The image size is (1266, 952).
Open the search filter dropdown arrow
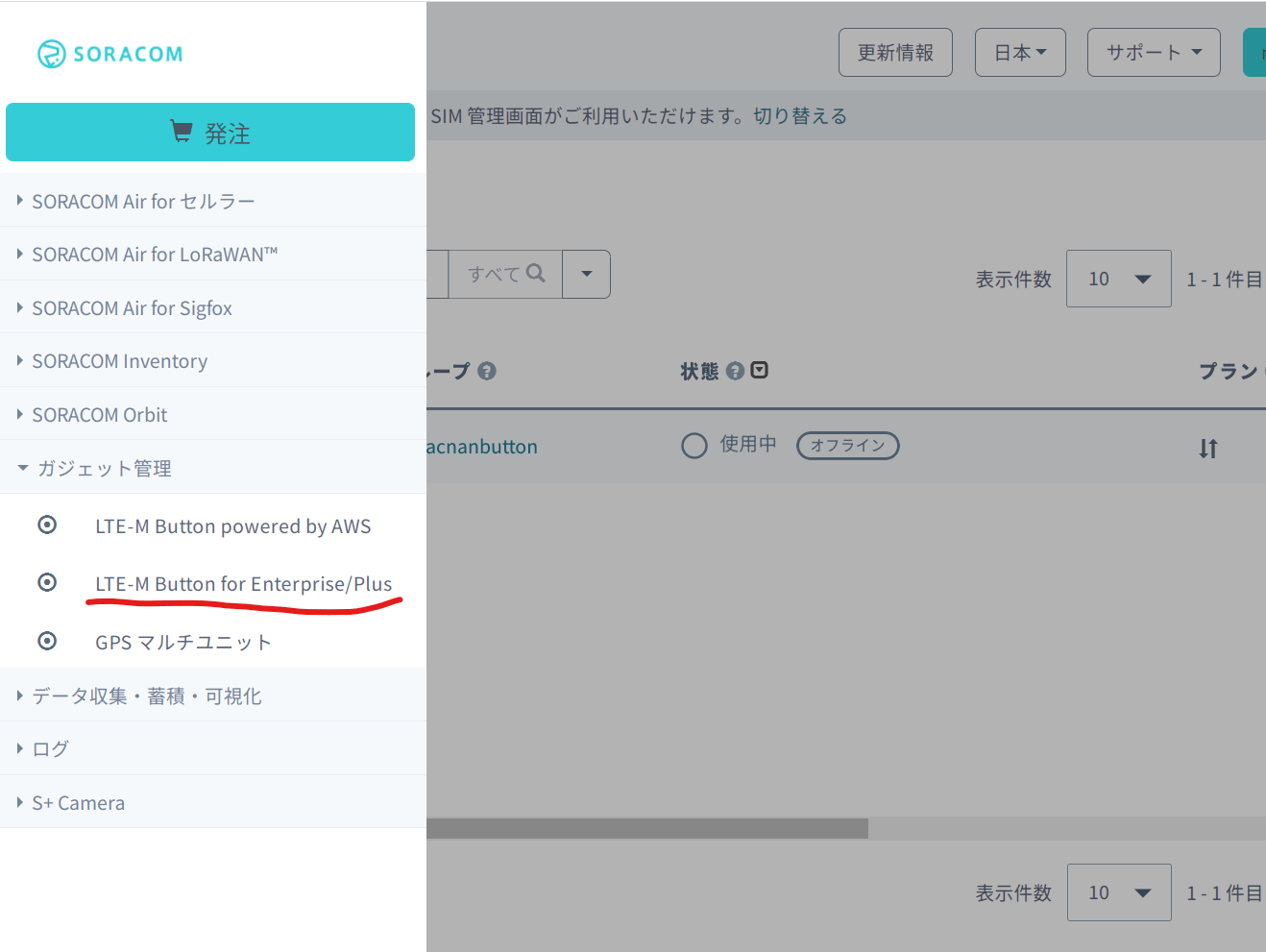[586, 274]
